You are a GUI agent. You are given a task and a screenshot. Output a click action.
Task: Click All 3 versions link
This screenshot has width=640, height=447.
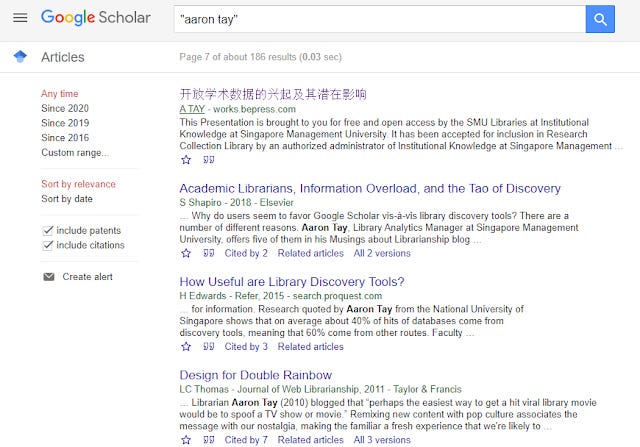point(382,440)
